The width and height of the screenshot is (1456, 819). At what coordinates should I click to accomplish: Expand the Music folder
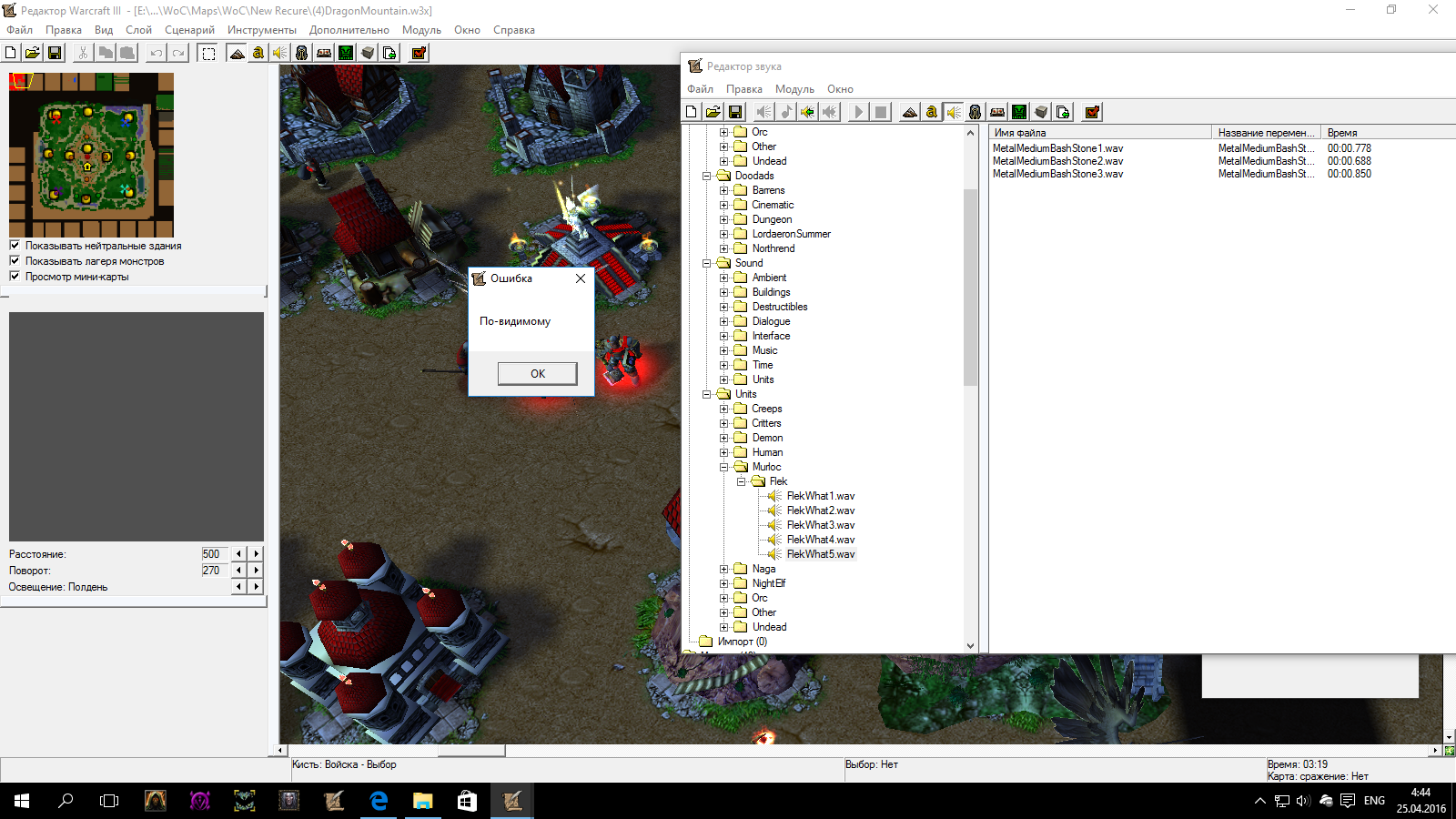724,350
